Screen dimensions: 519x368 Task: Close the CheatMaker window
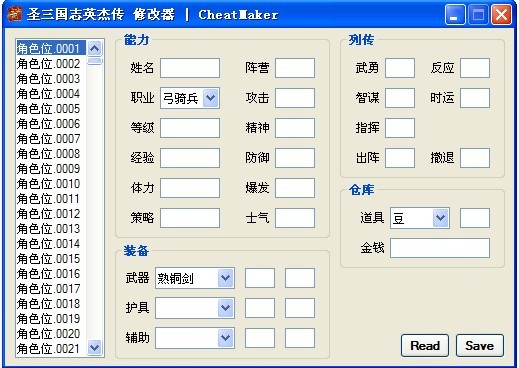(501, 15)
